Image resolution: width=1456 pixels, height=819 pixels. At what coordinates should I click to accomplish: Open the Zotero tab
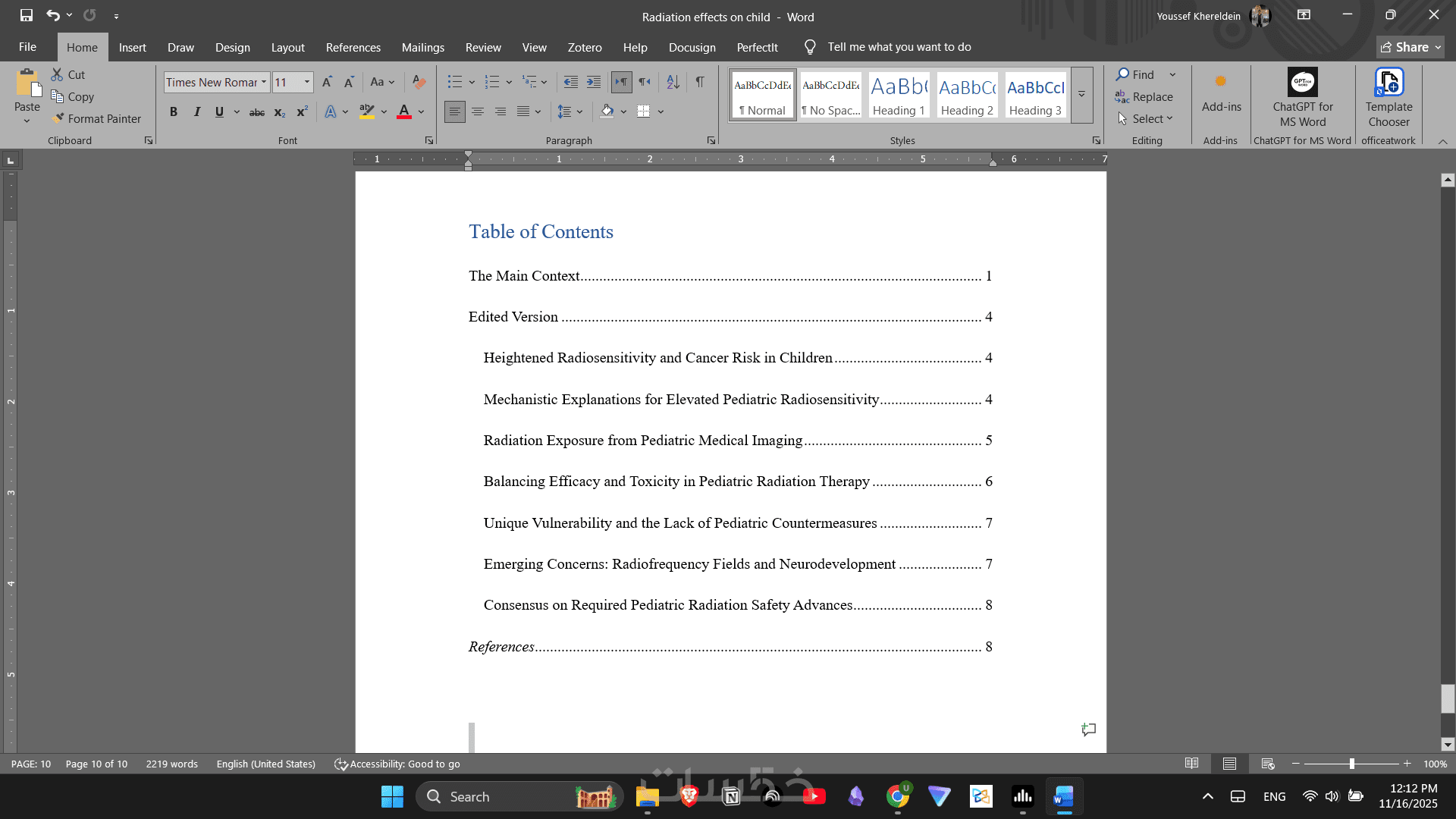pyautogui.click(x=584, y=47)
